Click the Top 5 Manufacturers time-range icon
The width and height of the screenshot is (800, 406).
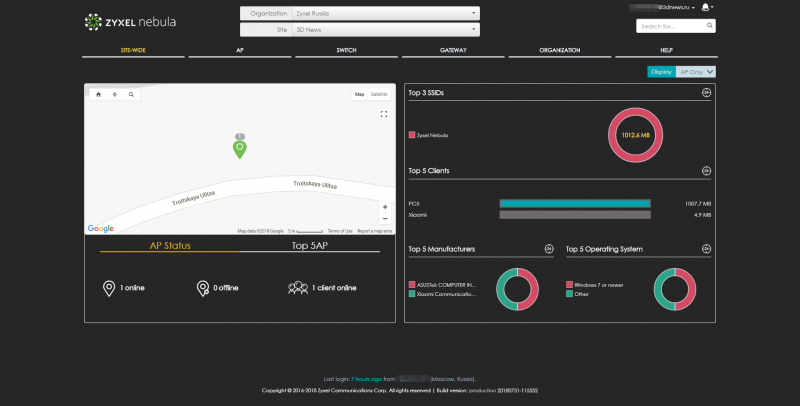(549, 249)
